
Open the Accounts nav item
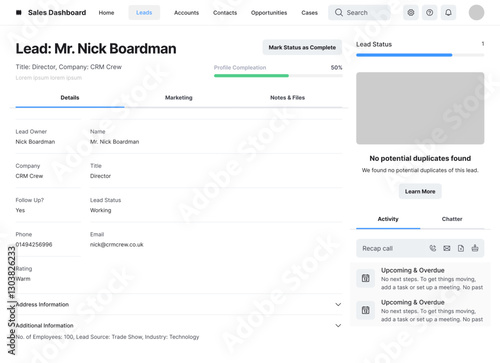[x=186, y=13]
